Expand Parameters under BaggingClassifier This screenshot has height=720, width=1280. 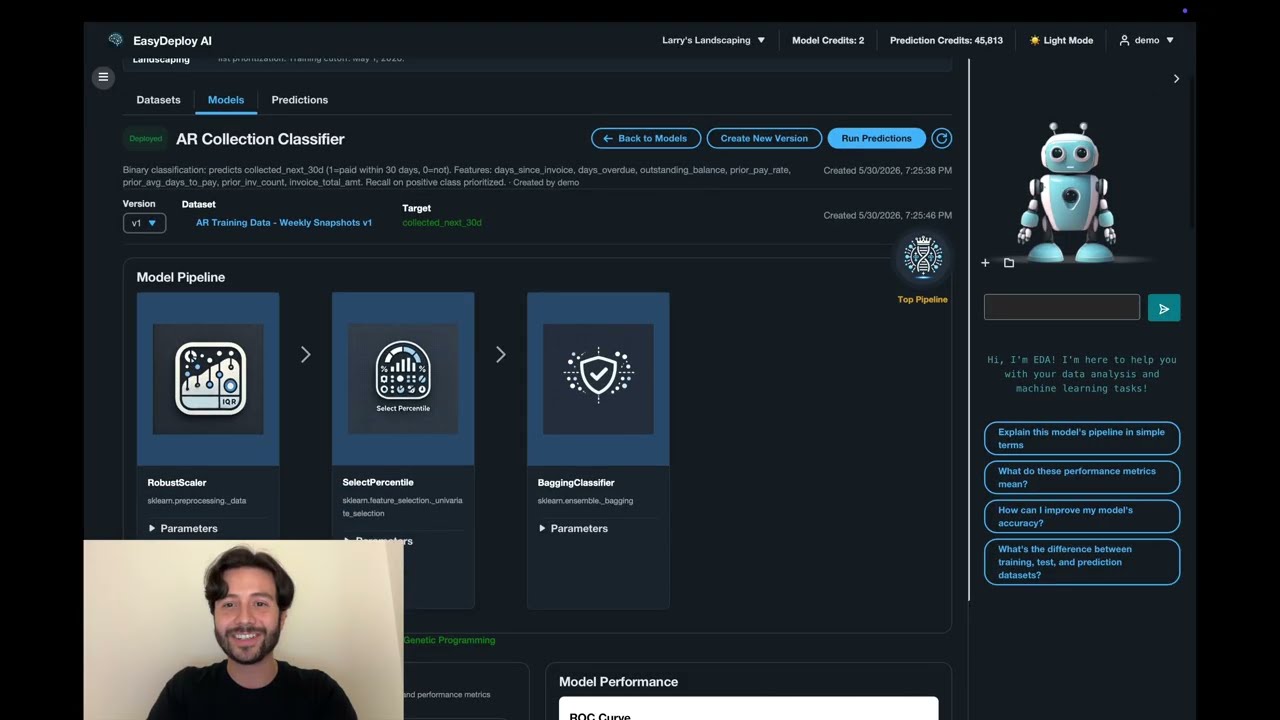coord(573,528)
